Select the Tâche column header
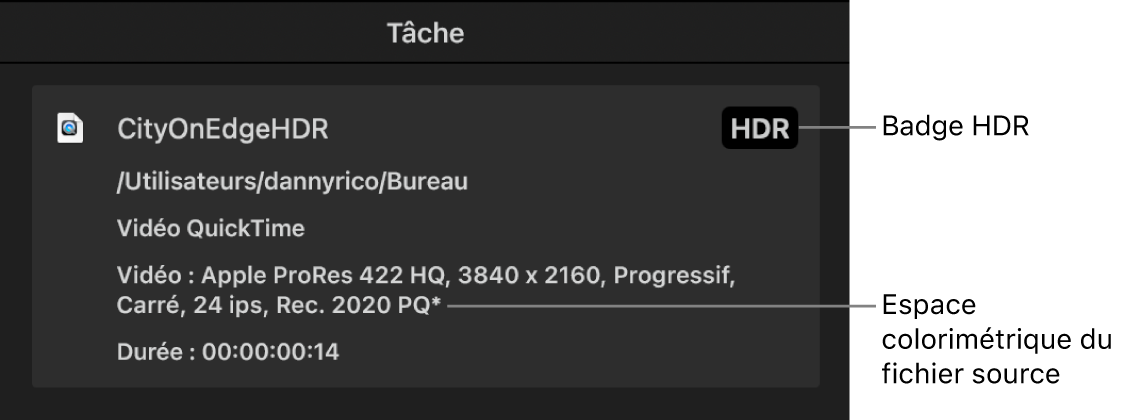 (425, 33)
